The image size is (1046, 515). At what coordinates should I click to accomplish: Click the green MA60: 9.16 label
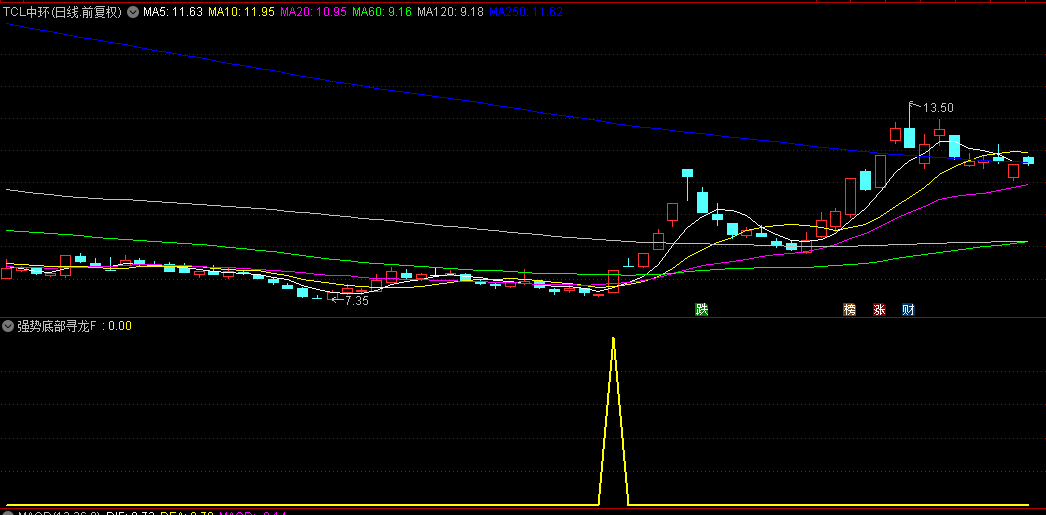(x=382, y=11)
